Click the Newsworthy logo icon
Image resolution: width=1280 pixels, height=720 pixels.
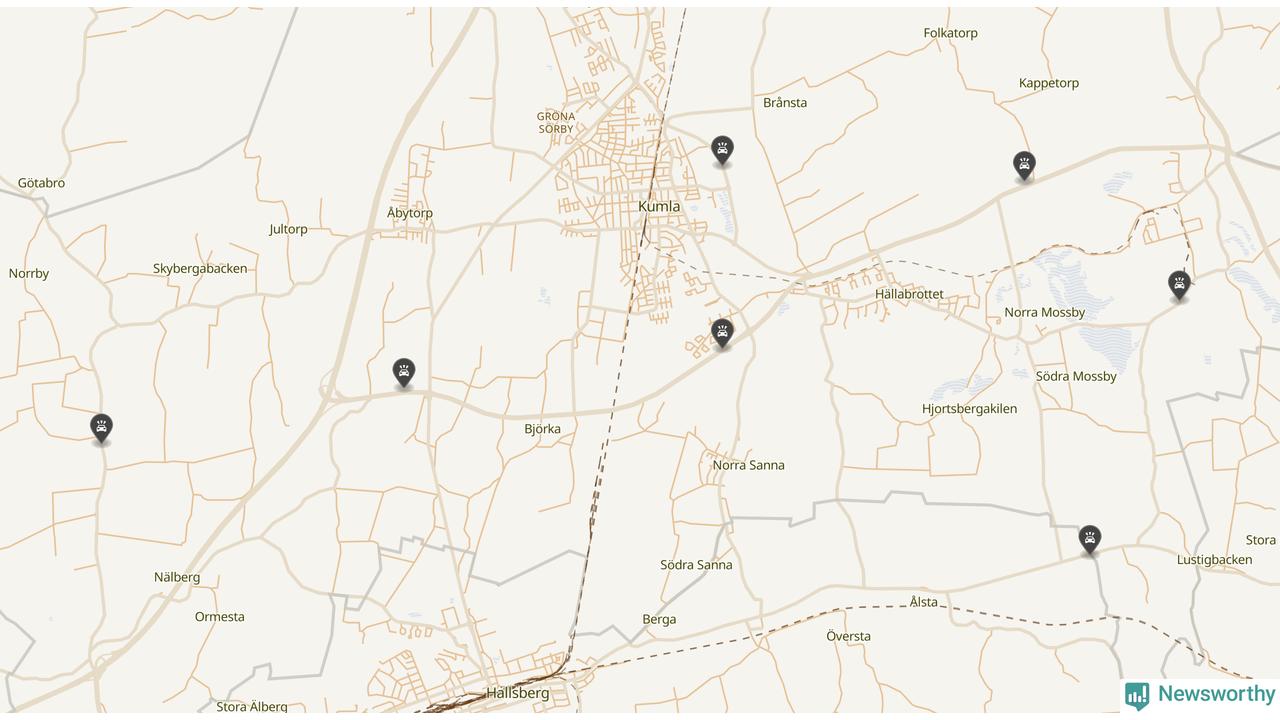coord(1137,696)
